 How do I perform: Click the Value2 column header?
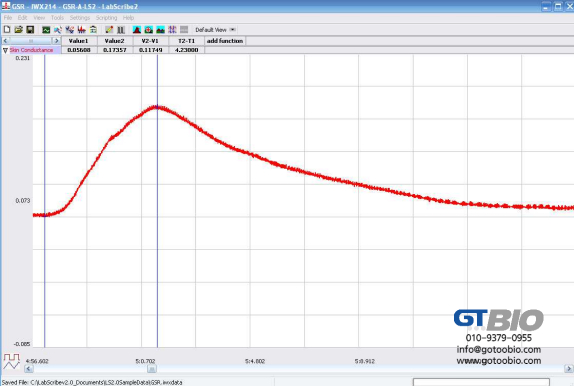pyautogui.click(x=114, y=41)
